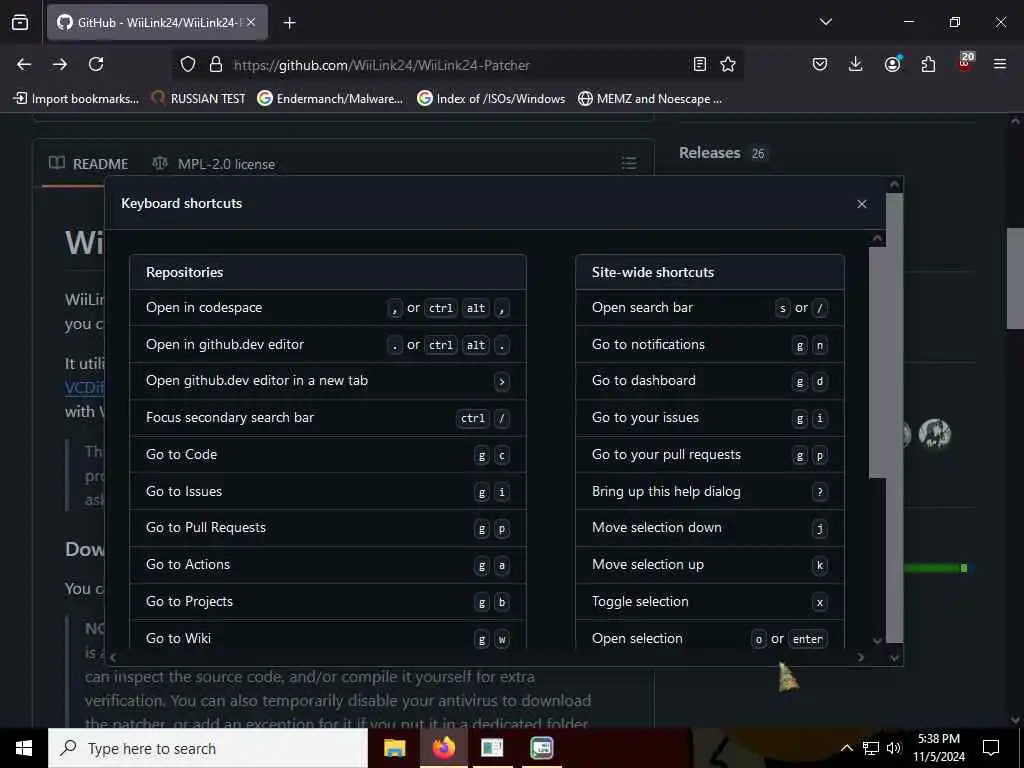Switch to the README tab
This screenshot has width=1024, height=768.
(x=89, y=163)
